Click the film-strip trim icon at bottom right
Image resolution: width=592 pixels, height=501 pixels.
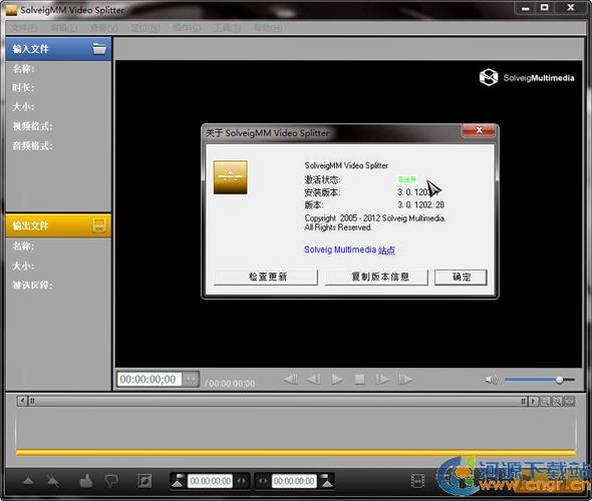click(417, 481)
